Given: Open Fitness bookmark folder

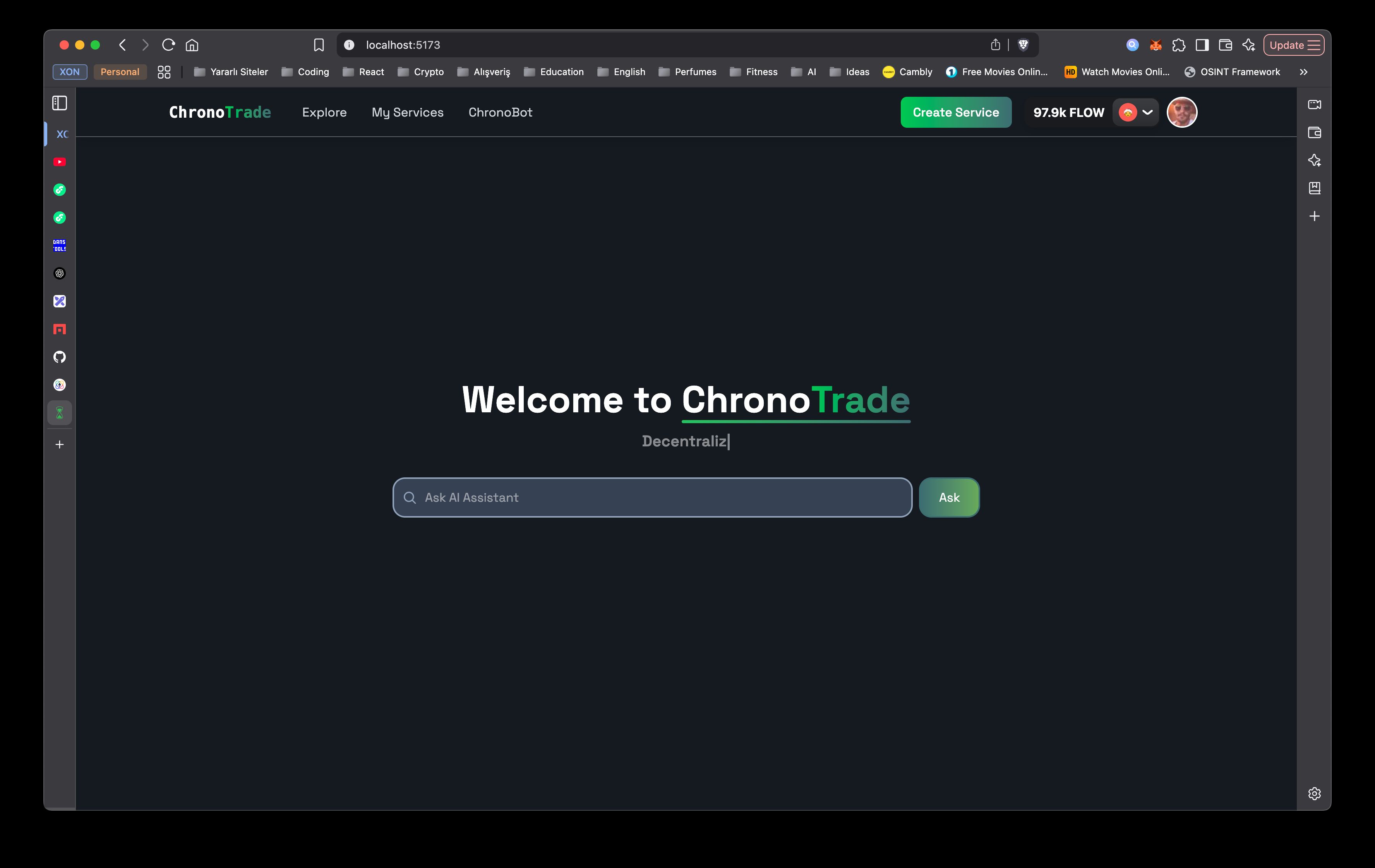Looking at the screenshot, I should 754,72.
